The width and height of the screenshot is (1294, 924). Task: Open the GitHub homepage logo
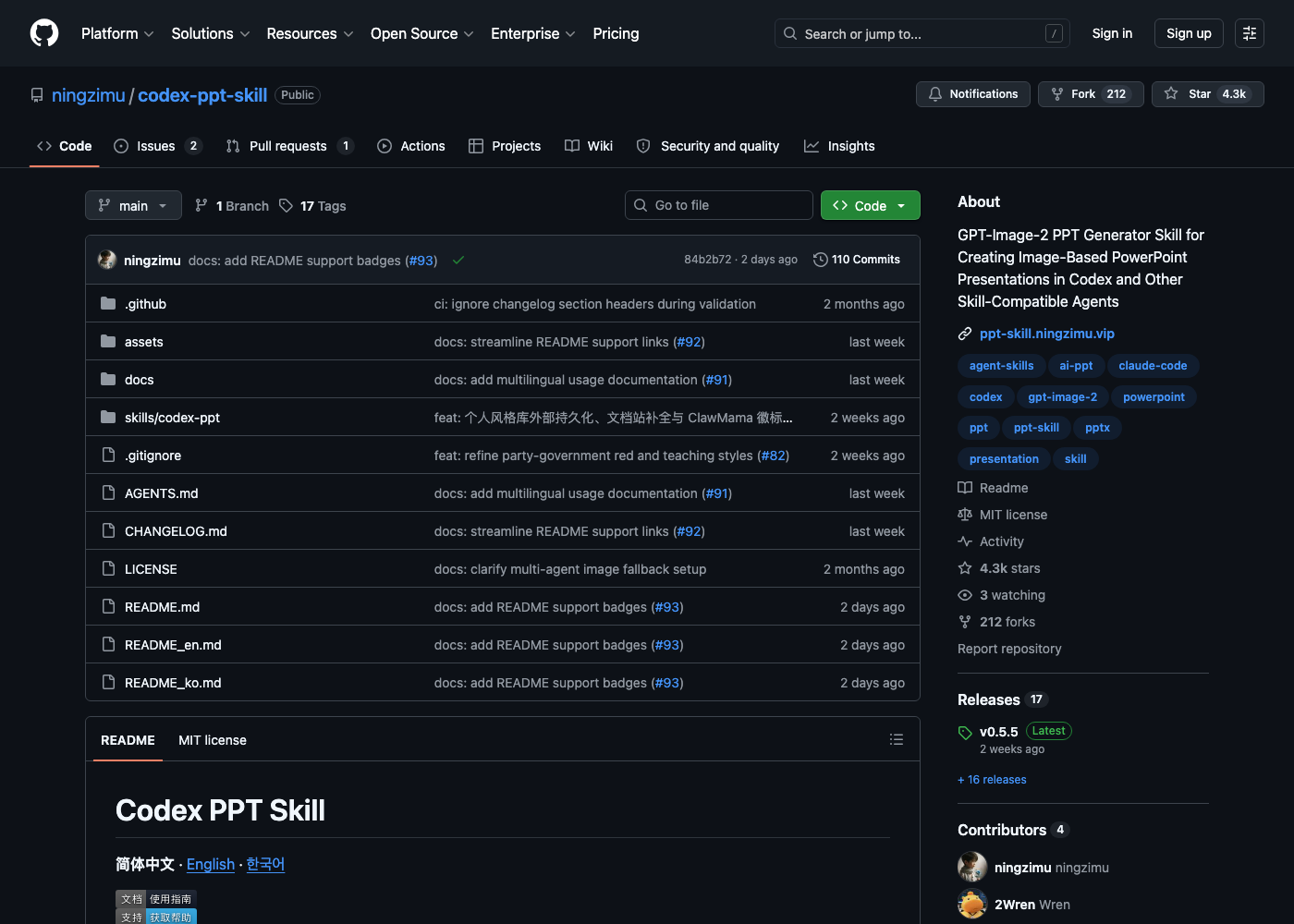click(44, 33)
